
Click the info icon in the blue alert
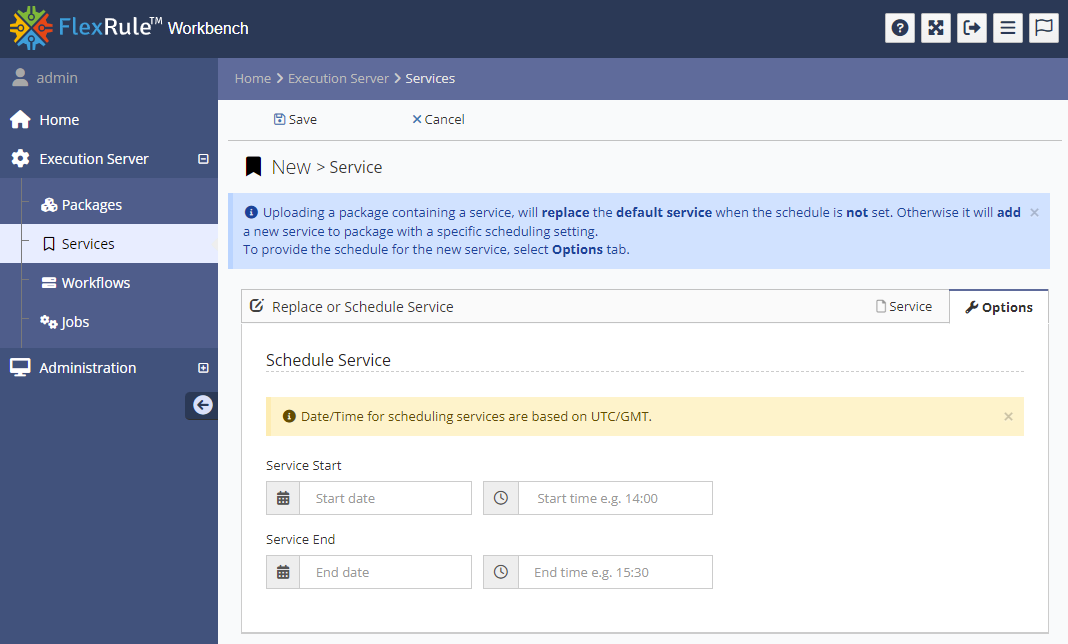251,212
